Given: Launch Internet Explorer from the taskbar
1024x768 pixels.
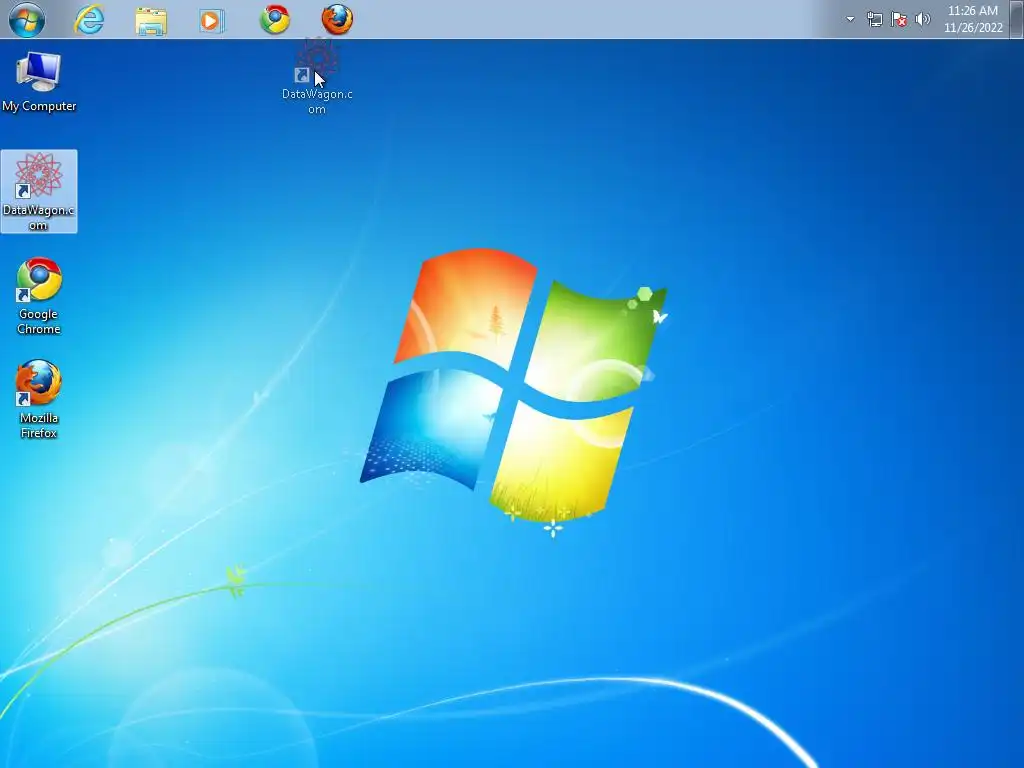Looking at the screenshot, I should coord(89,20).
